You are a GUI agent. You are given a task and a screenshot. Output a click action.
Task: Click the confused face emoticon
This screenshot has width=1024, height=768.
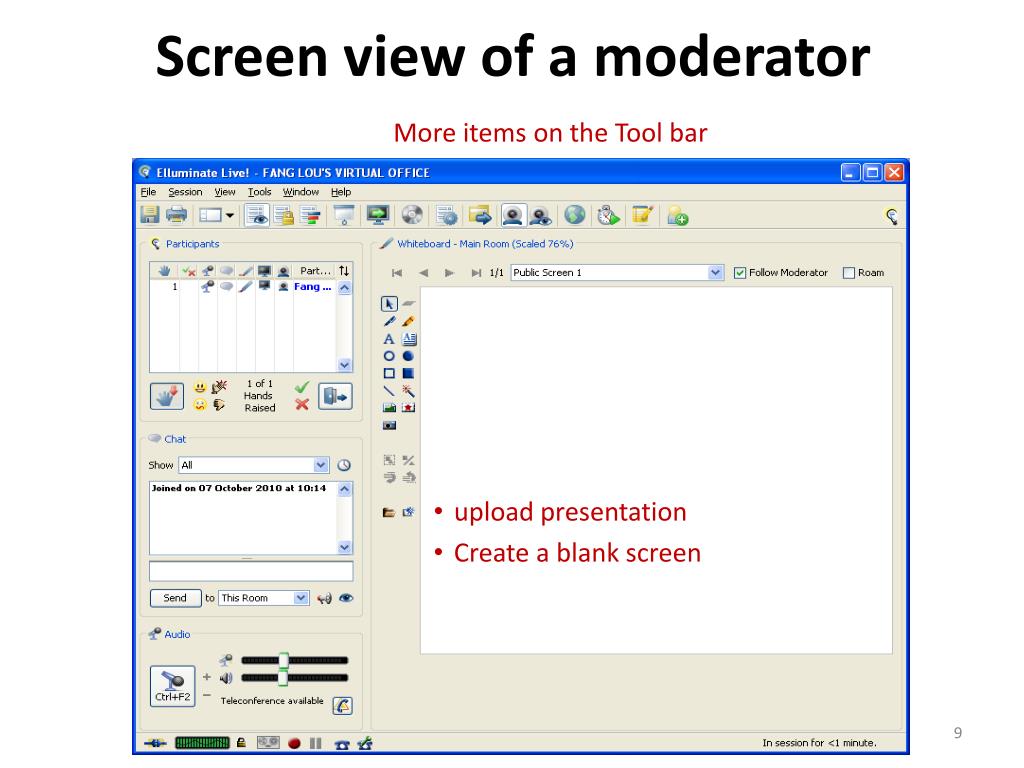pos(200,404)
